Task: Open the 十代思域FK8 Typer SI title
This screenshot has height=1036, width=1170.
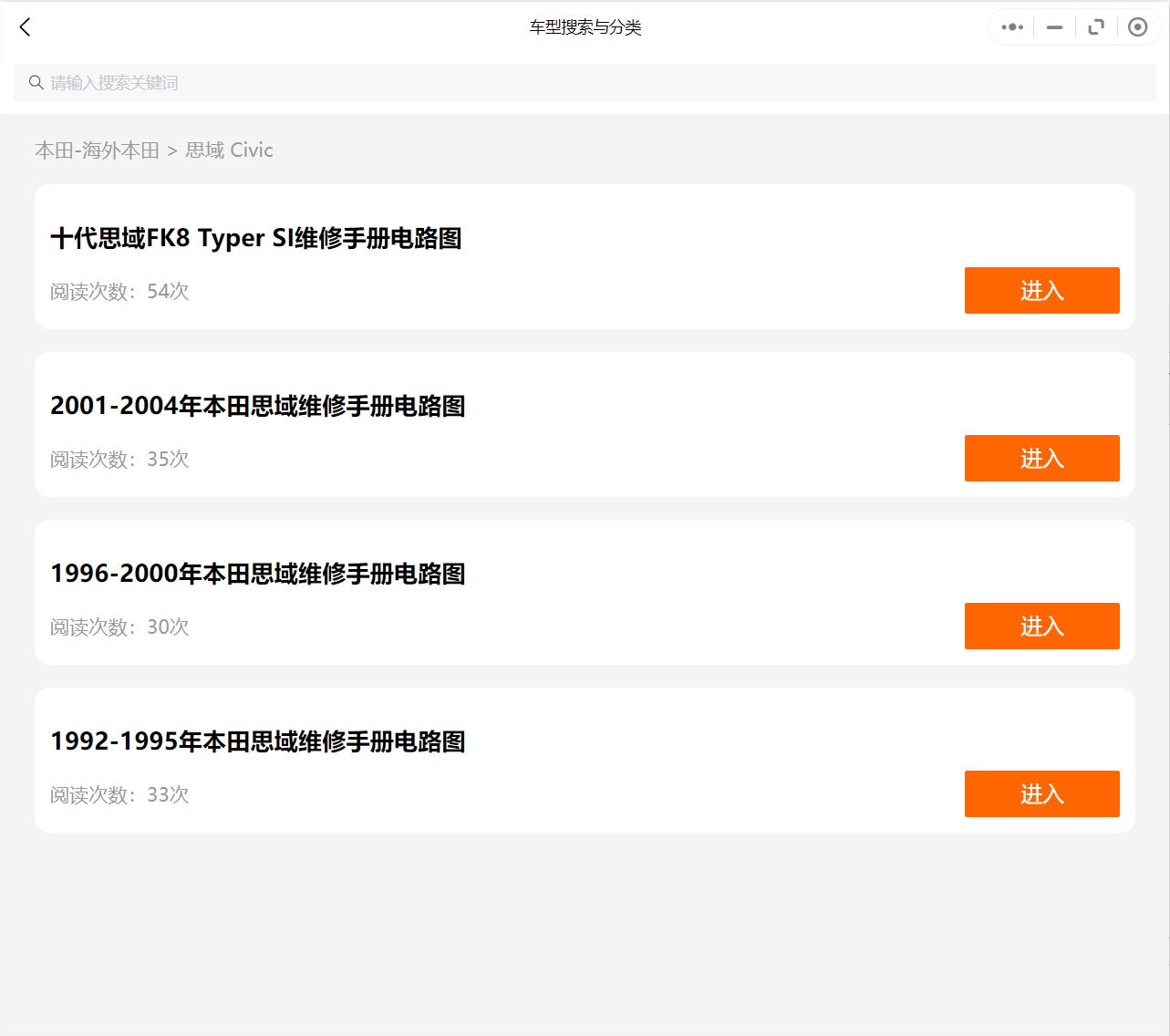Action: tap(256, 238)
